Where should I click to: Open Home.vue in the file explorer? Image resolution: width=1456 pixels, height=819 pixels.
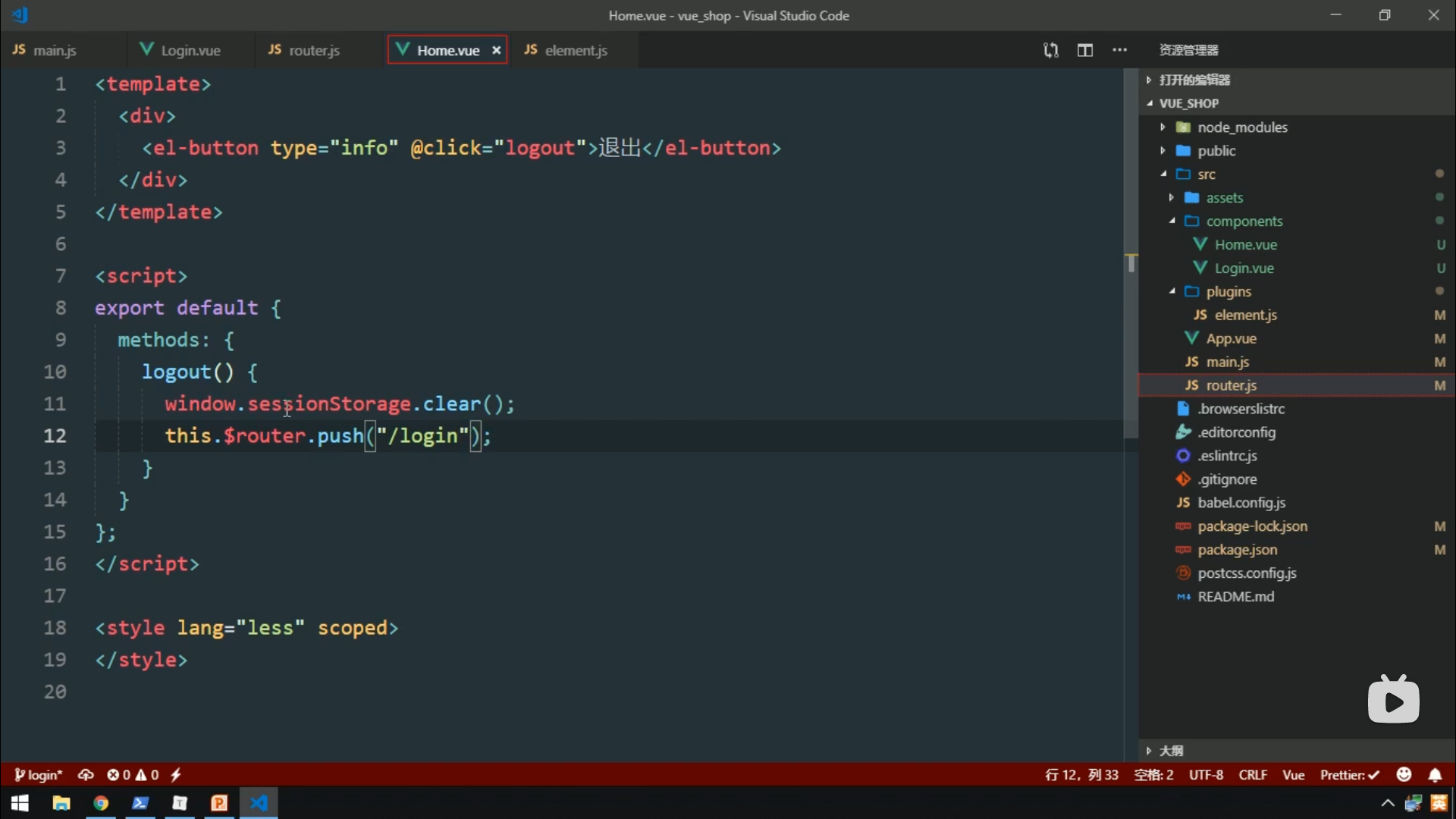(x=1297, y=244)
